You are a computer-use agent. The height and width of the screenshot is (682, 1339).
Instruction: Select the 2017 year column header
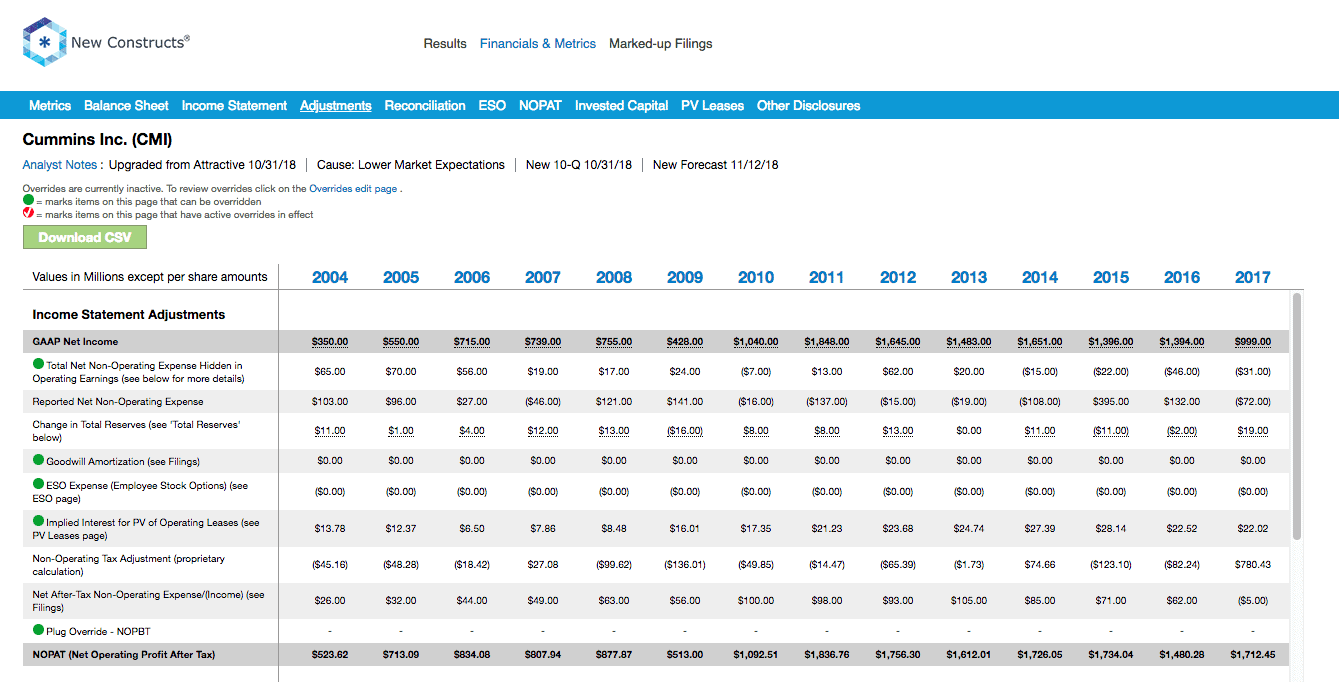[1253, 278]
